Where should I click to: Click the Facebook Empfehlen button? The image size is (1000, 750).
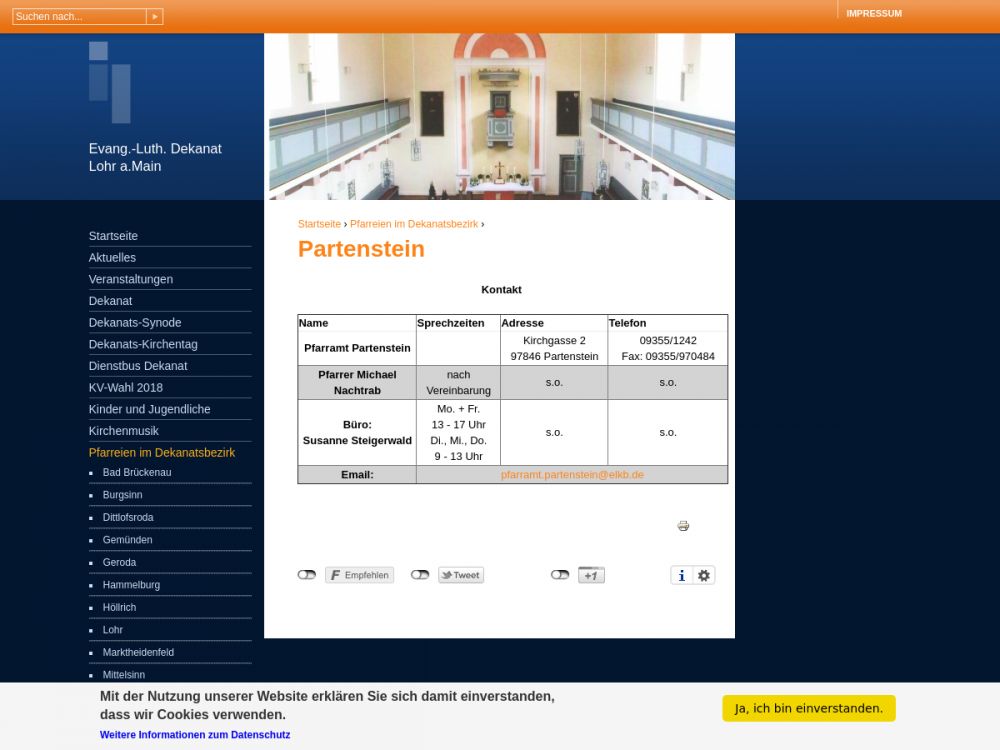point(359,575)
